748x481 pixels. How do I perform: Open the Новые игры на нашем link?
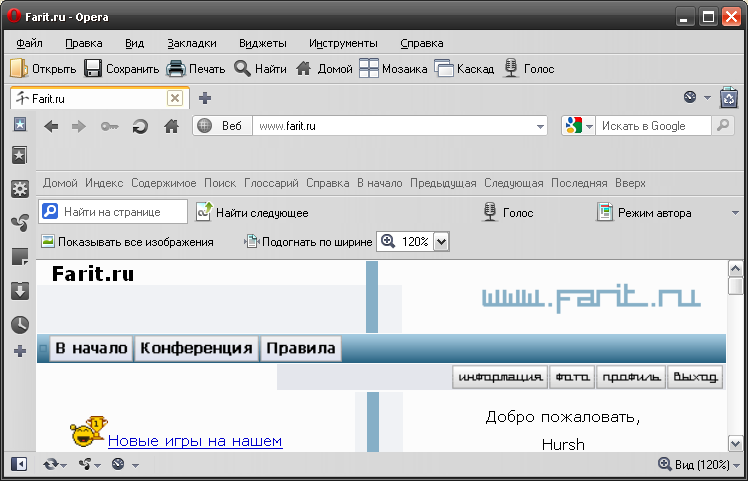click(x=195, y=440)
